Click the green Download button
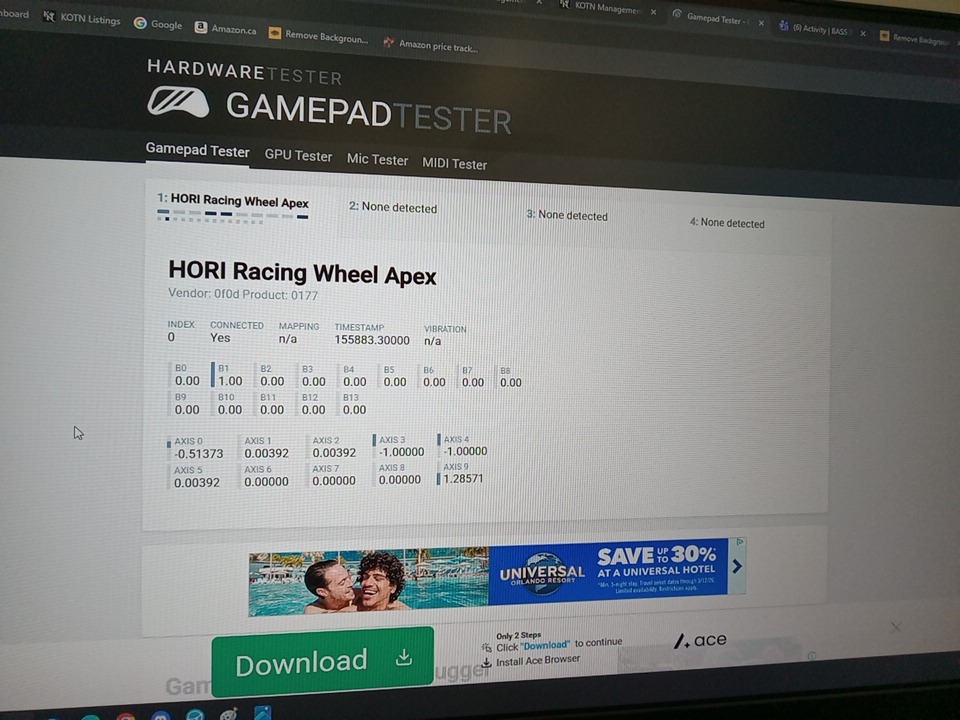Viewport: 960px width, 720px height. tap(322, 661)
